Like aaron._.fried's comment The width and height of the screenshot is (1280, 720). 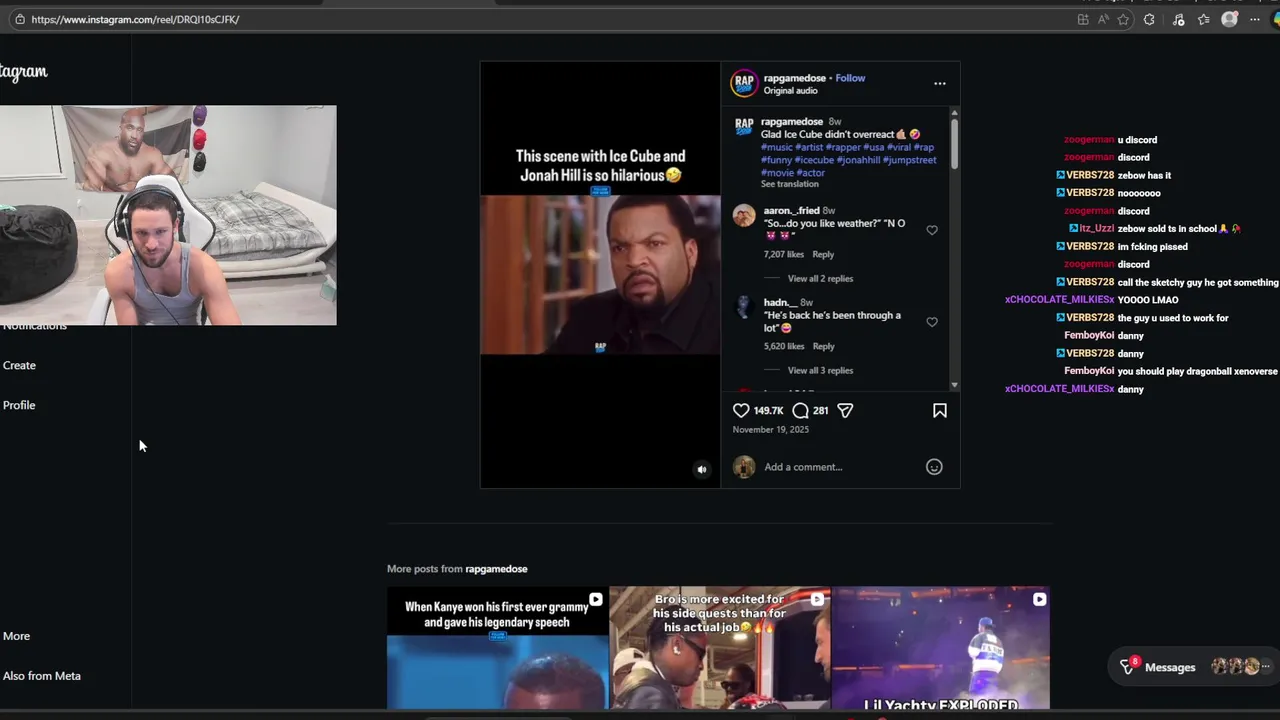coord(932,230)
